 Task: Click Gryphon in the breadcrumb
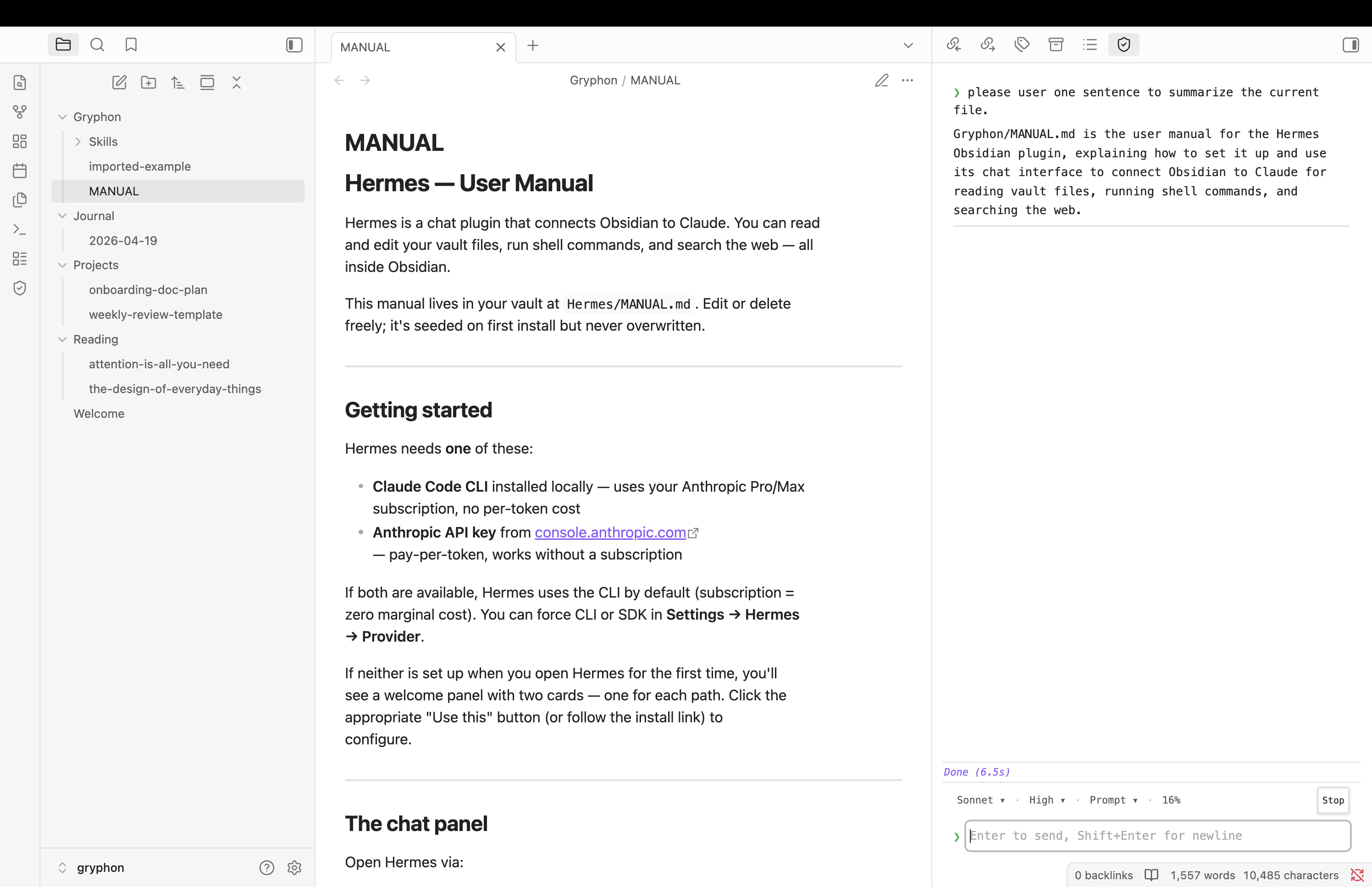593,81
